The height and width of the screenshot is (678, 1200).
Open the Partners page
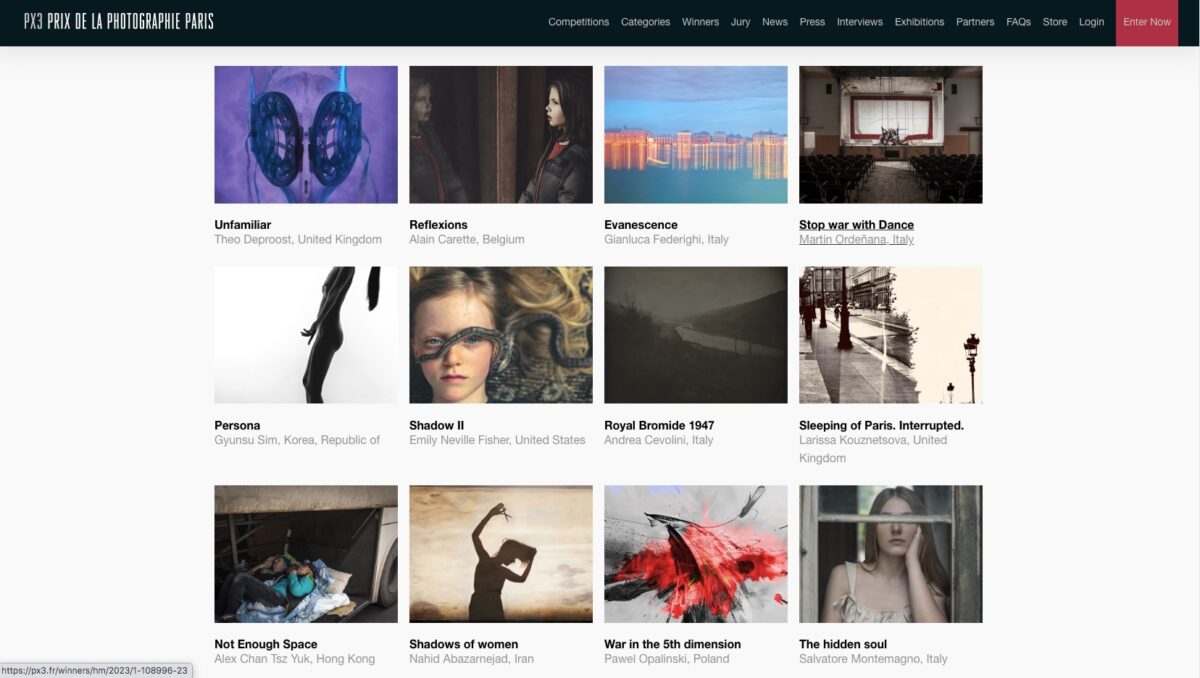[975, 22]
